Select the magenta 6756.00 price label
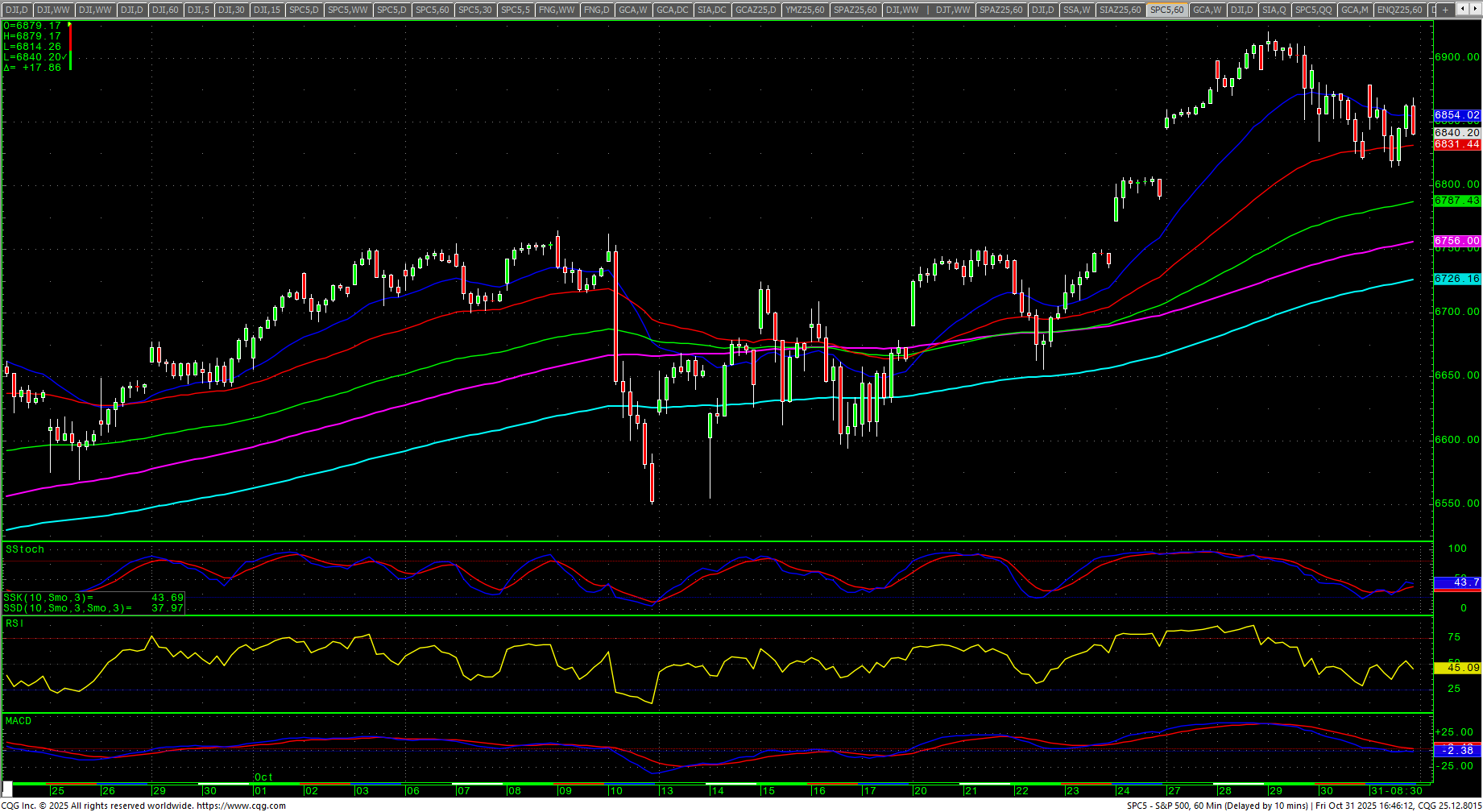The width and height of the screenshot is (1483, 812). pyautogui.click(x=1456, y=241)
